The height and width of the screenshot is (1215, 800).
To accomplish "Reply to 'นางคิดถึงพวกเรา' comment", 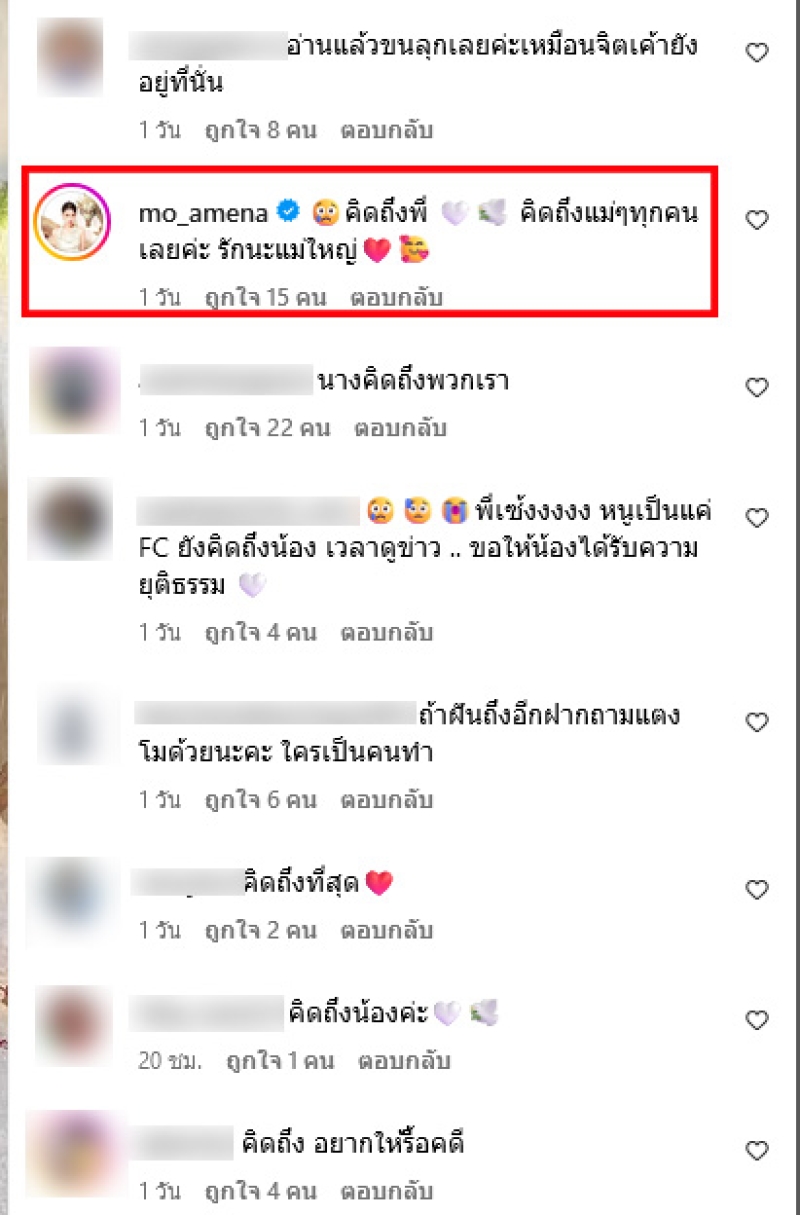I will tap(400, 428).
